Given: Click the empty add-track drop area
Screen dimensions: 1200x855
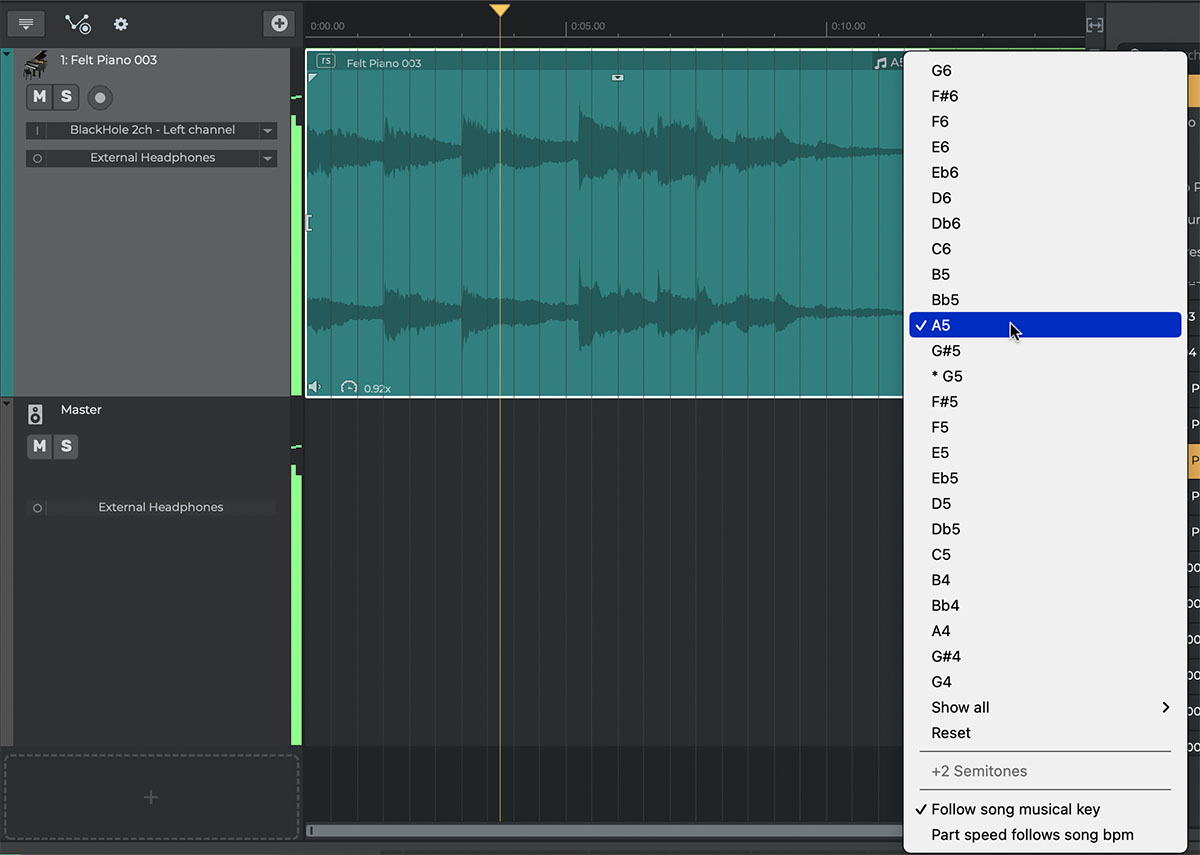Looking at the screenshot, I should coord(151,797).
